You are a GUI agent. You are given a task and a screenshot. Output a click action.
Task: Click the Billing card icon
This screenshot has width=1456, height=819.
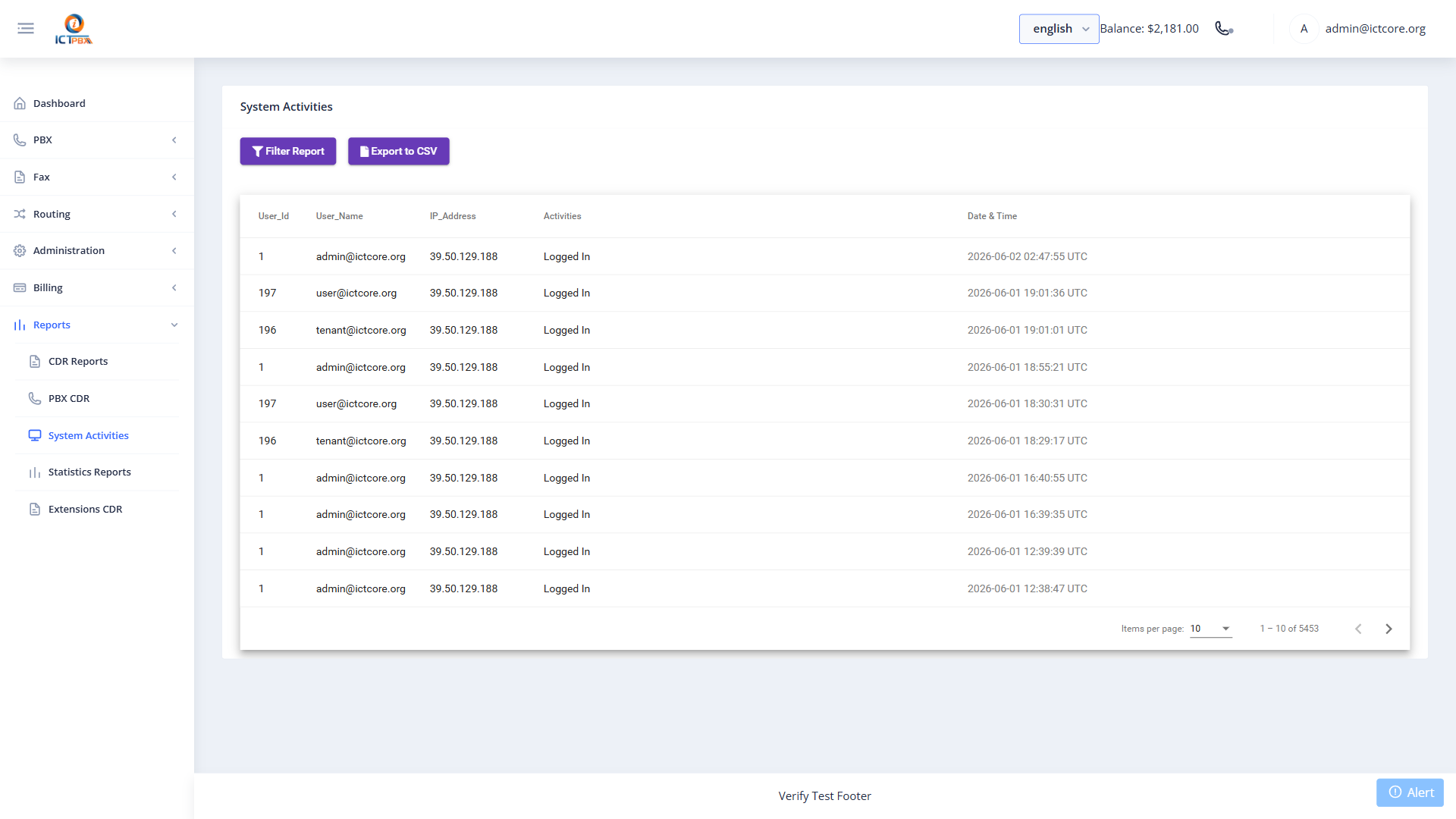tap(20, 288)
